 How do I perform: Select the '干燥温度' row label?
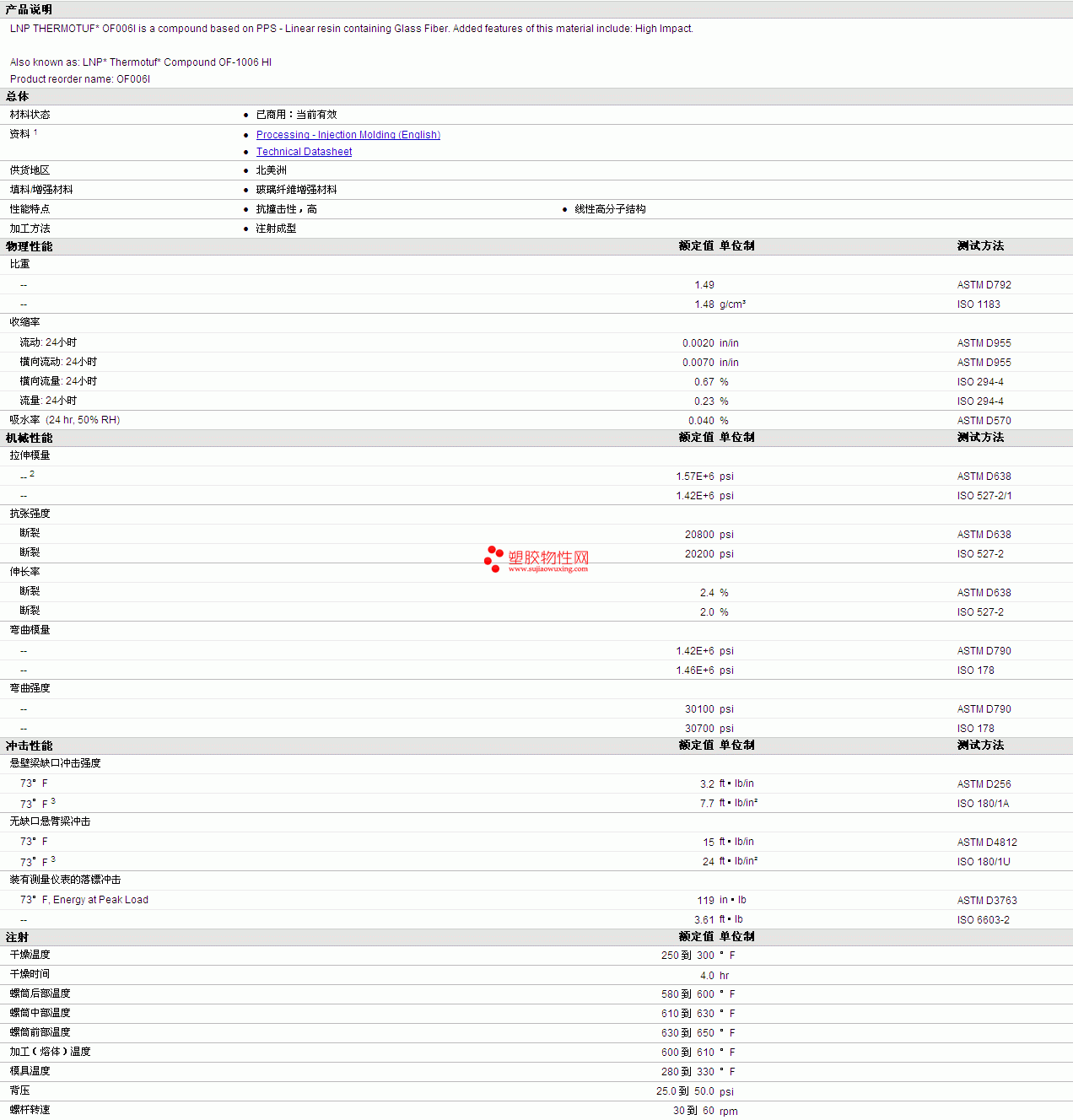pos(30,955)
